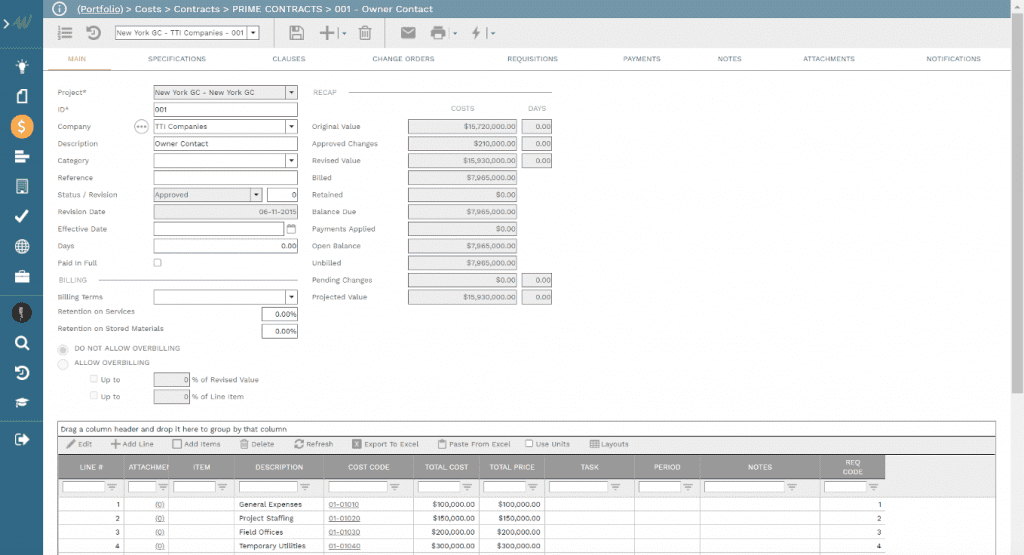Screen dimensions: 1024x555
Task: Toggle the Use Units checkbox
Action: pos(529,443)
